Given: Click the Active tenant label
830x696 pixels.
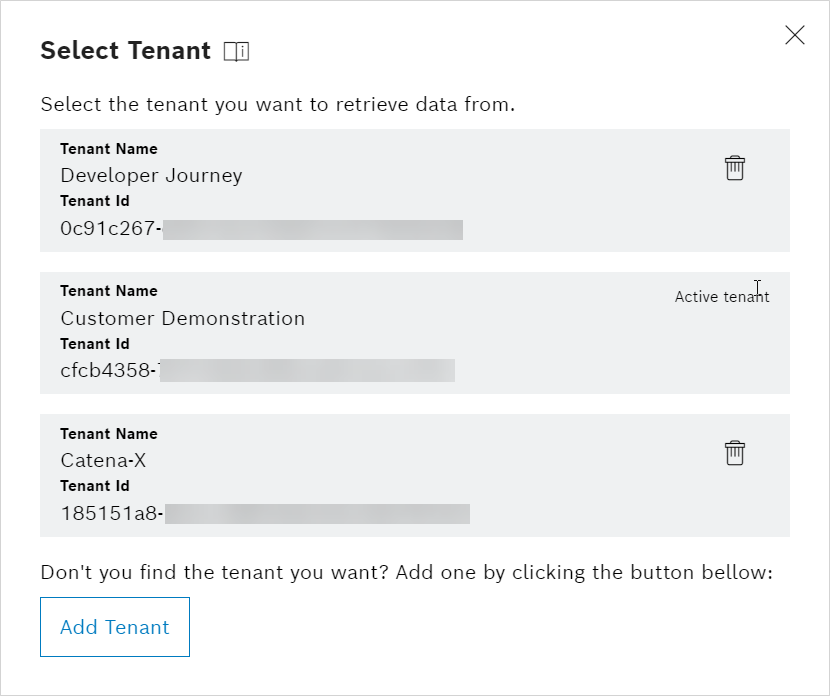Looking at the screenshot, I should coord(722,297).
